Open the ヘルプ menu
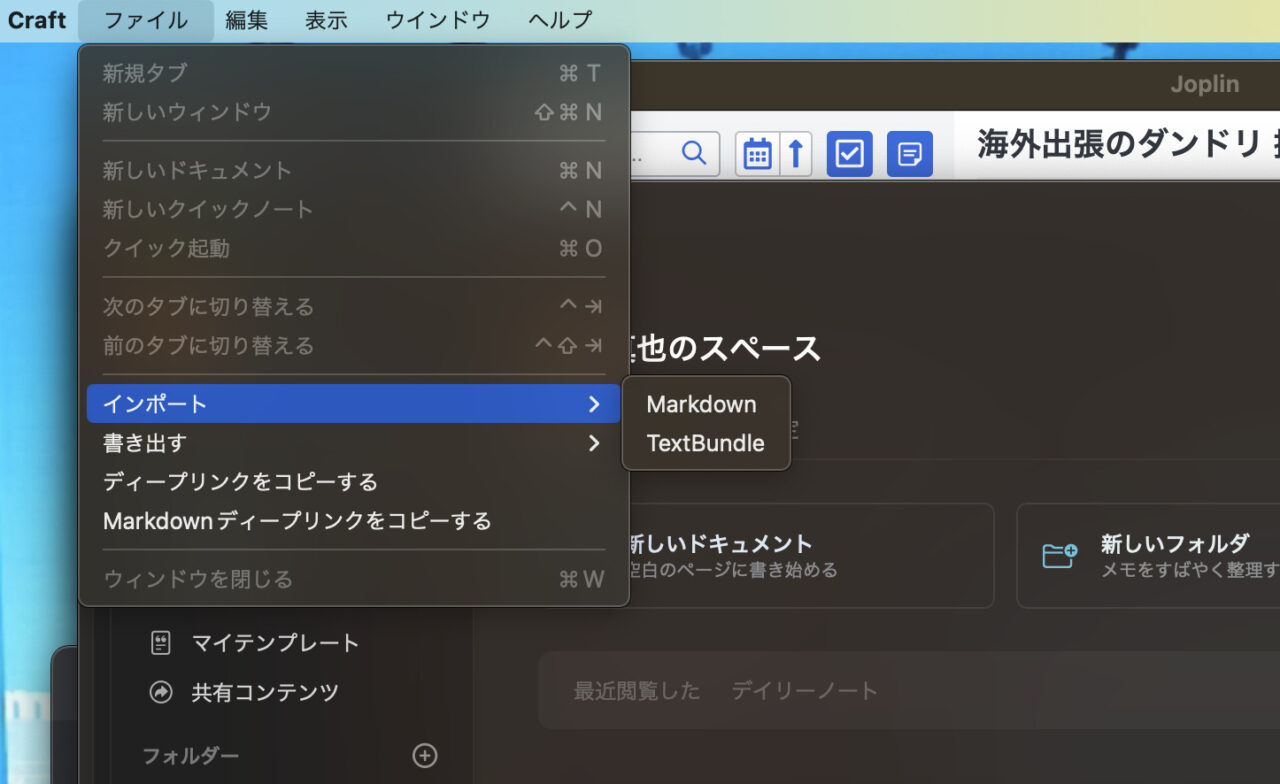Screen dimensions: 1280x784 pyautogui.click(x=560, y=20)
